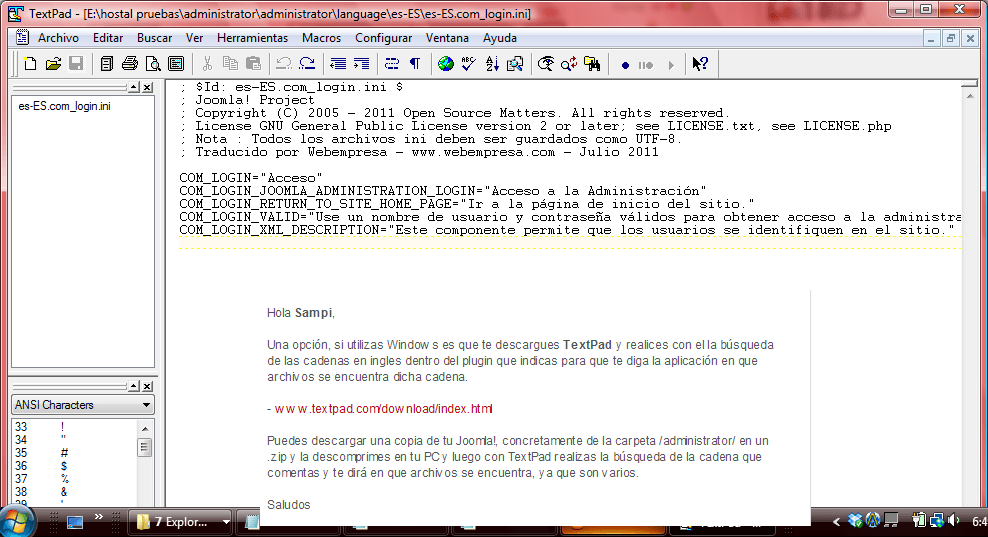This screenshot has width=988, height=537.
Task: Undo the last edit with the Undo arrow
Action: [x=284, y=64]
